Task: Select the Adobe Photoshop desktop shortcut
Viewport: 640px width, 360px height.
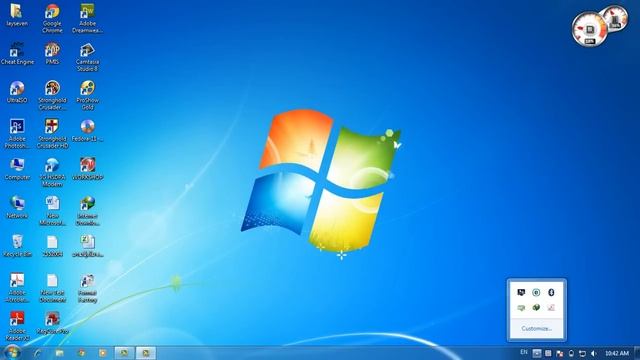Action: coord(17,134)
